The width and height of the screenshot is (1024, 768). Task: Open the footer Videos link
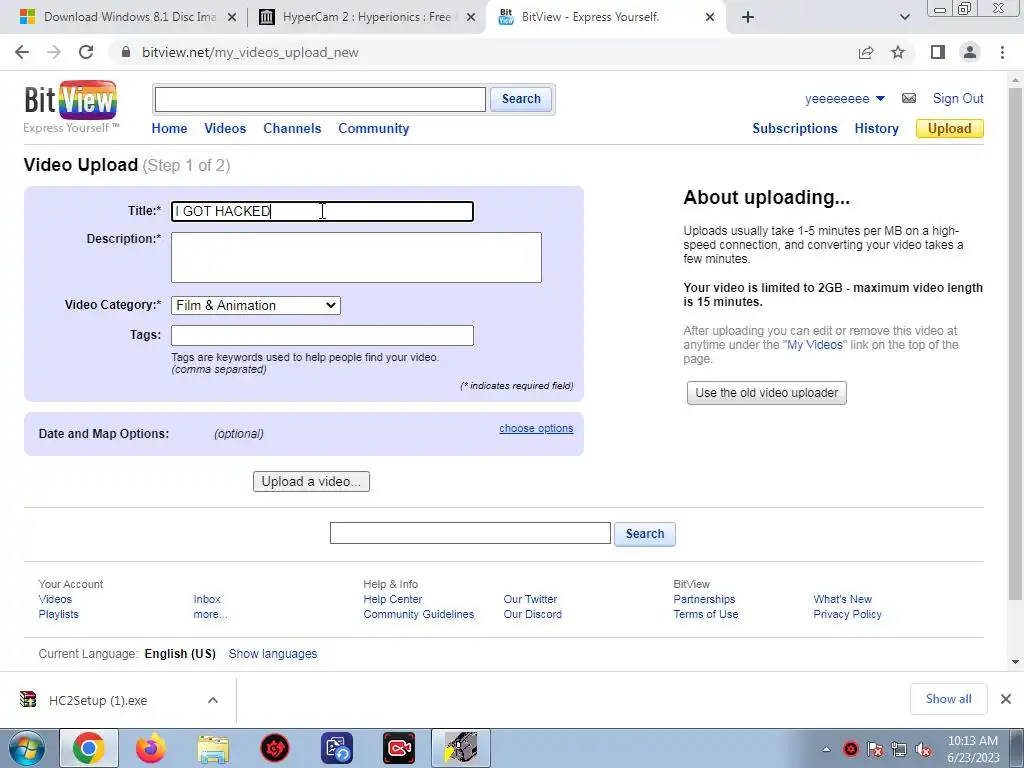pos(56,599)
